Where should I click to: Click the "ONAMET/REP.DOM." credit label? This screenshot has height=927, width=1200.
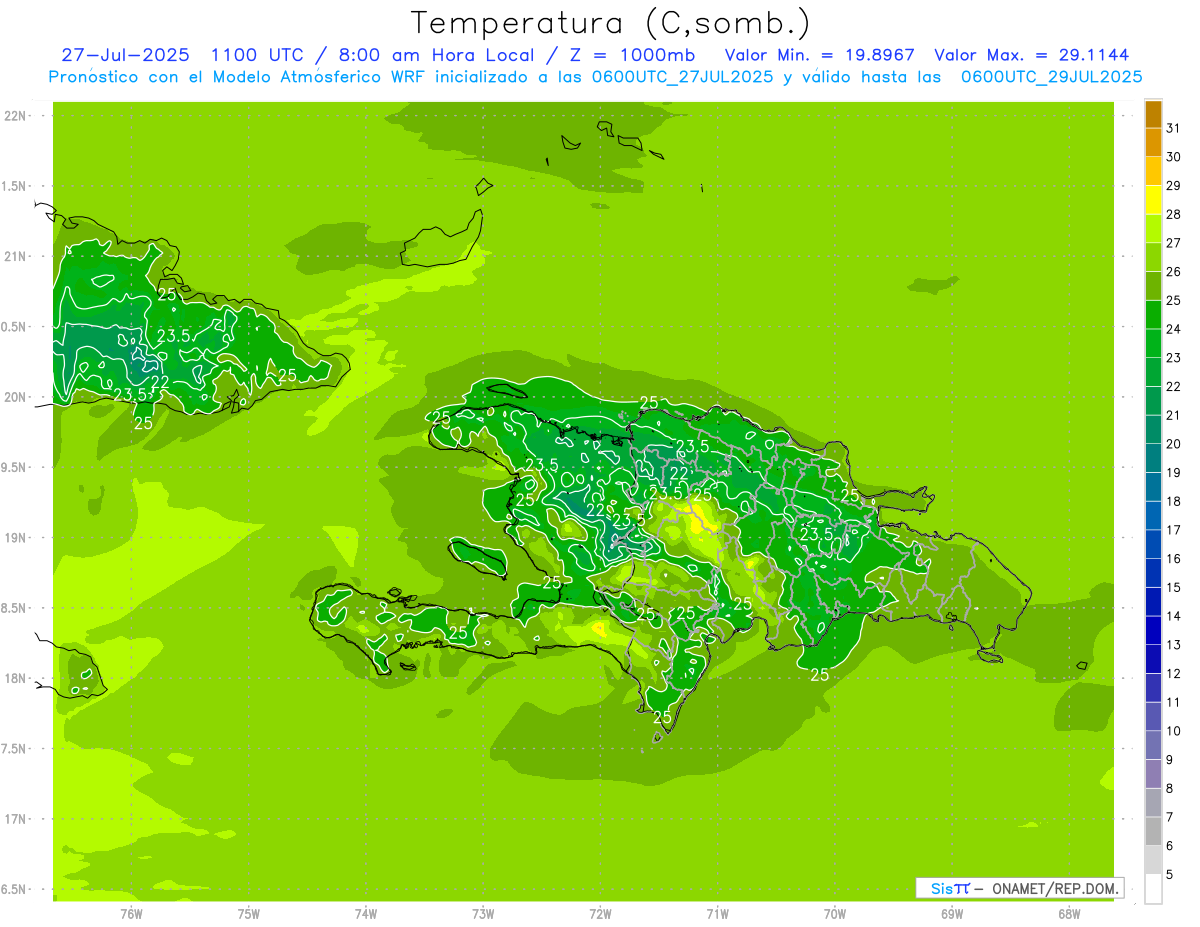pyautogui.click(x=1055, y=888)
